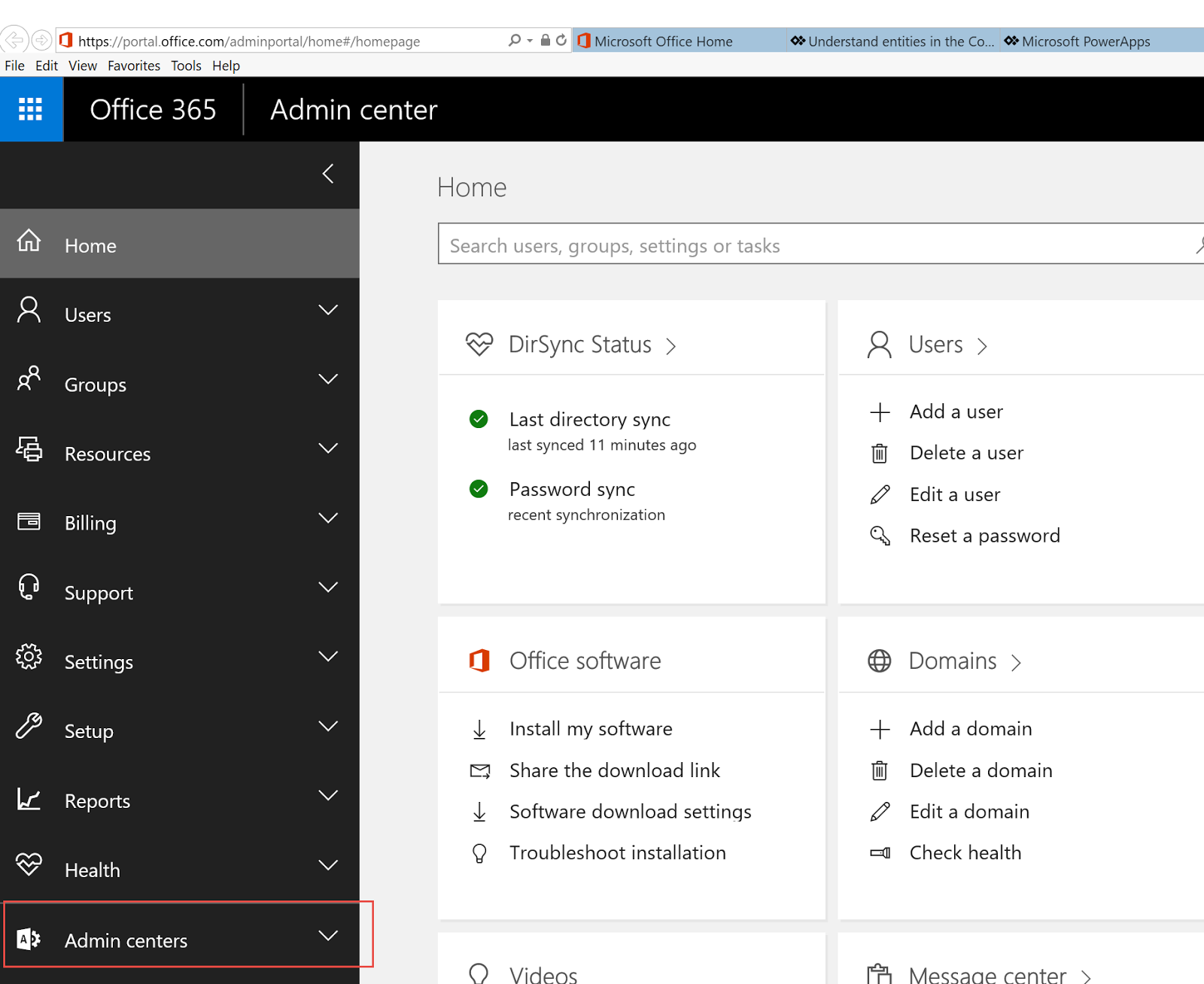Open the Favorites menu

tap(134, 65)
